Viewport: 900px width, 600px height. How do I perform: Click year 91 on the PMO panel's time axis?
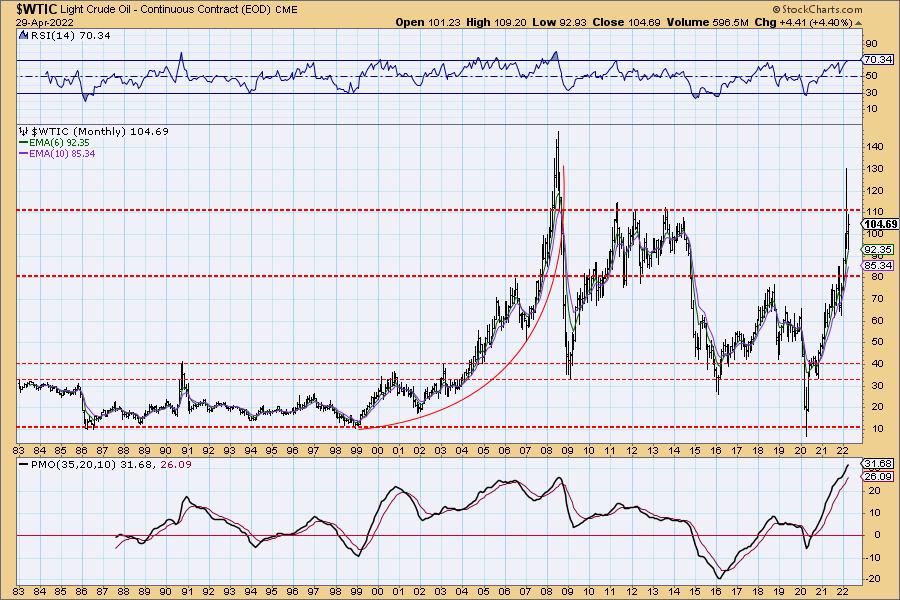187,592
